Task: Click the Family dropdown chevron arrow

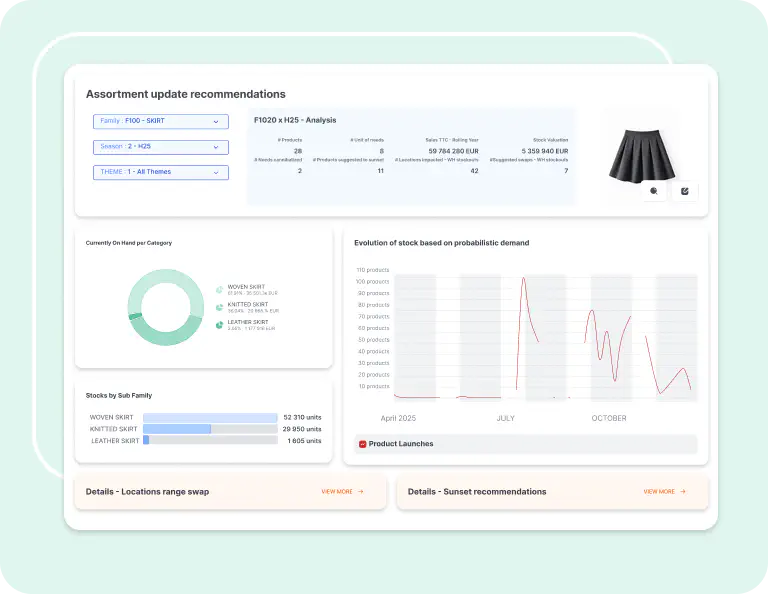Action: tap(216, 121)
